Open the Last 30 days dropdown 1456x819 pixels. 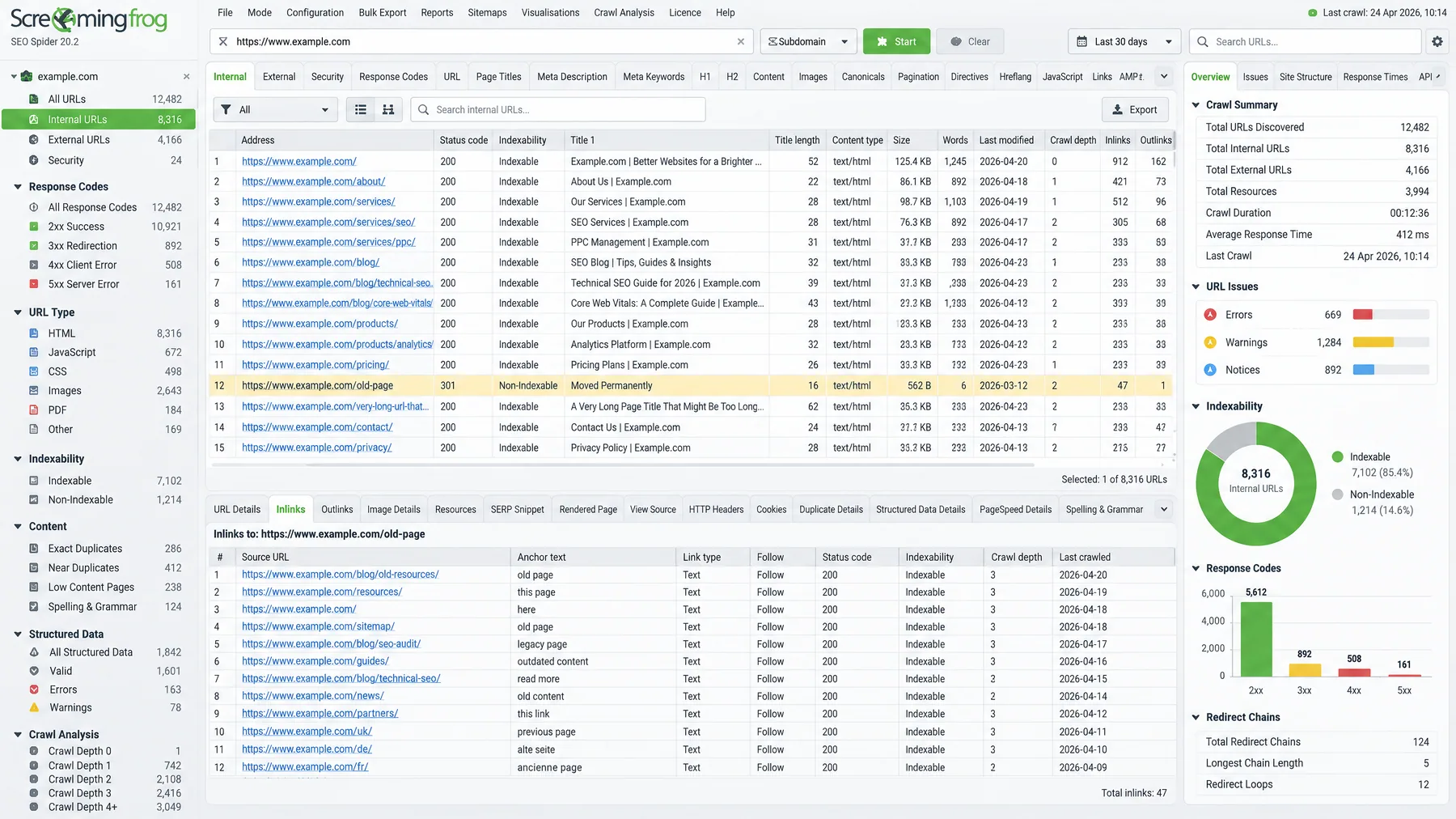1124,41
